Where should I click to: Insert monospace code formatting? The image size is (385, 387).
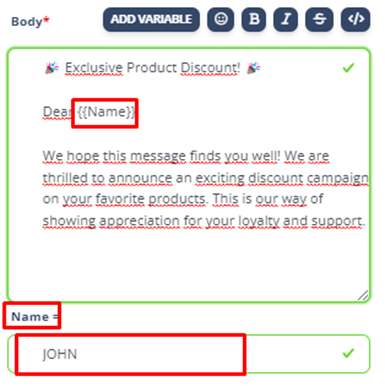356,19
